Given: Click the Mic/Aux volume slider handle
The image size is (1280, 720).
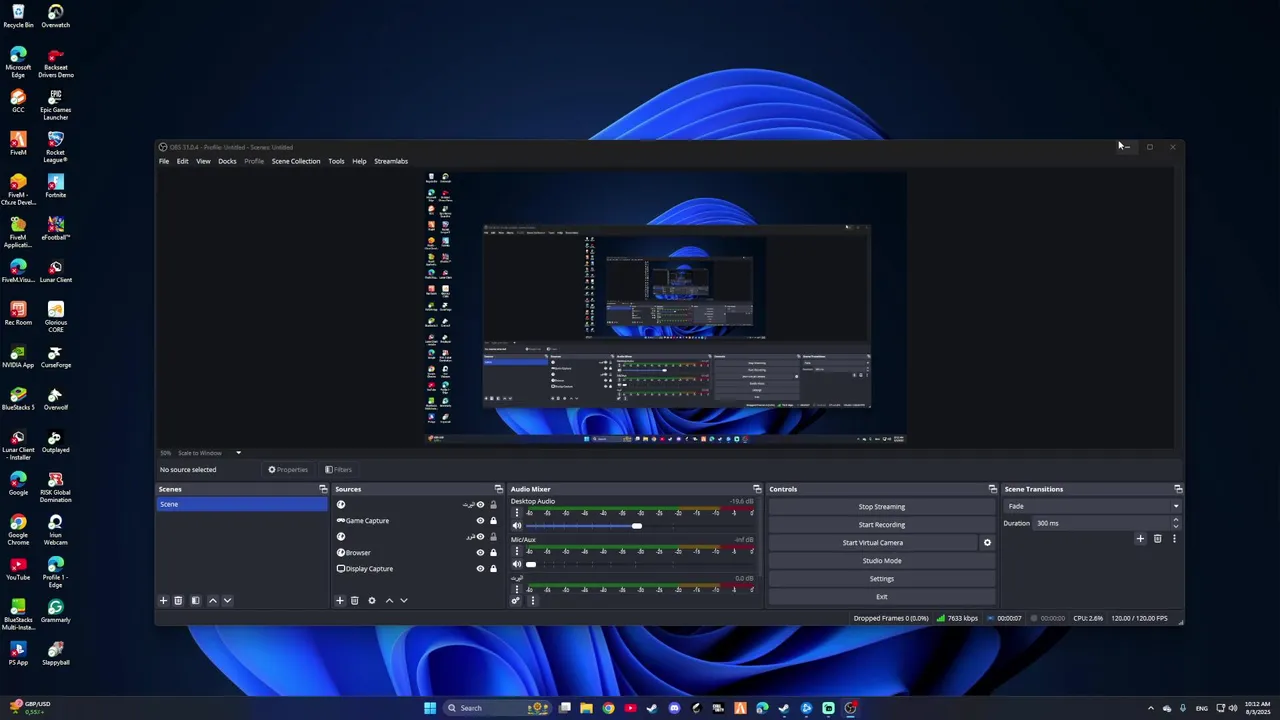Looking at the screenshot, I should pos(531,564).
